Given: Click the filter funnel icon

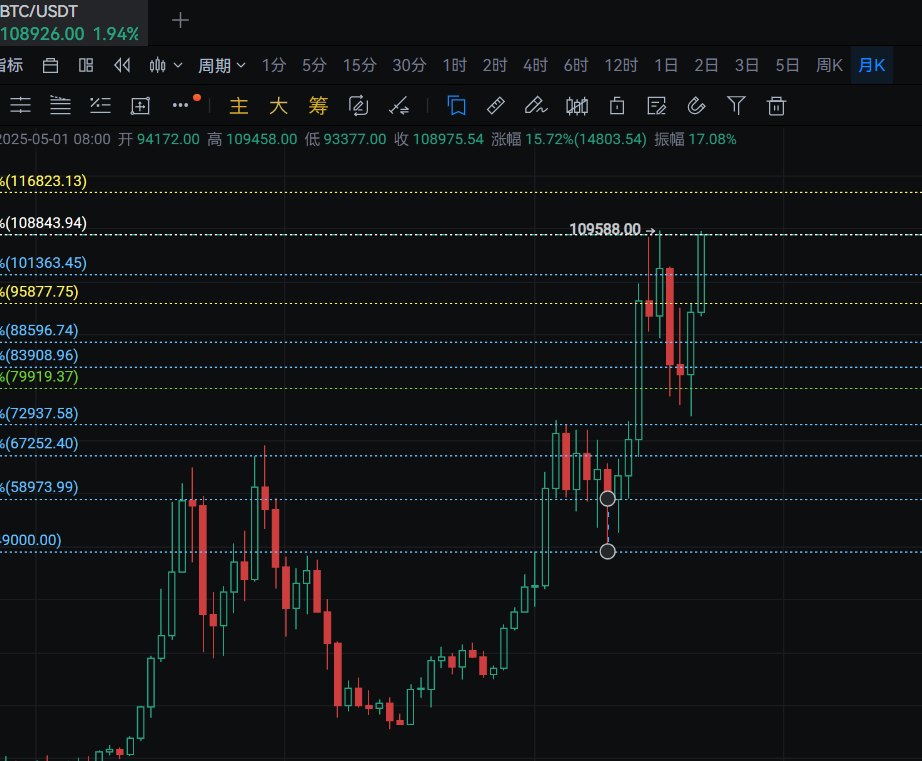Looking at the screenshot, I should pos(736,106).
